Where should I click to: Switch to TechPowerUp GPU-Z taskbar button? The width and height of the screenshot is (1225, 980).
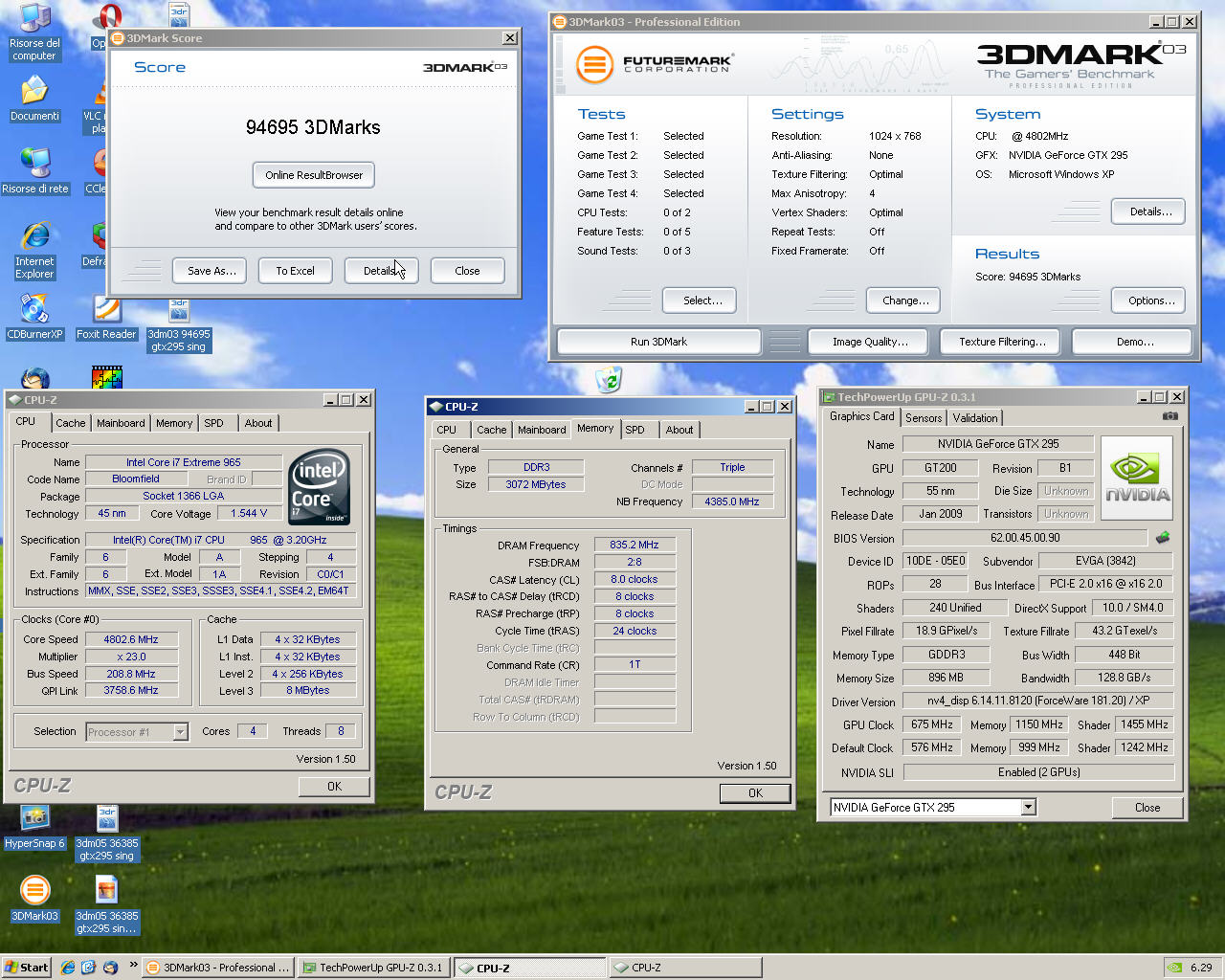[374, 968]
